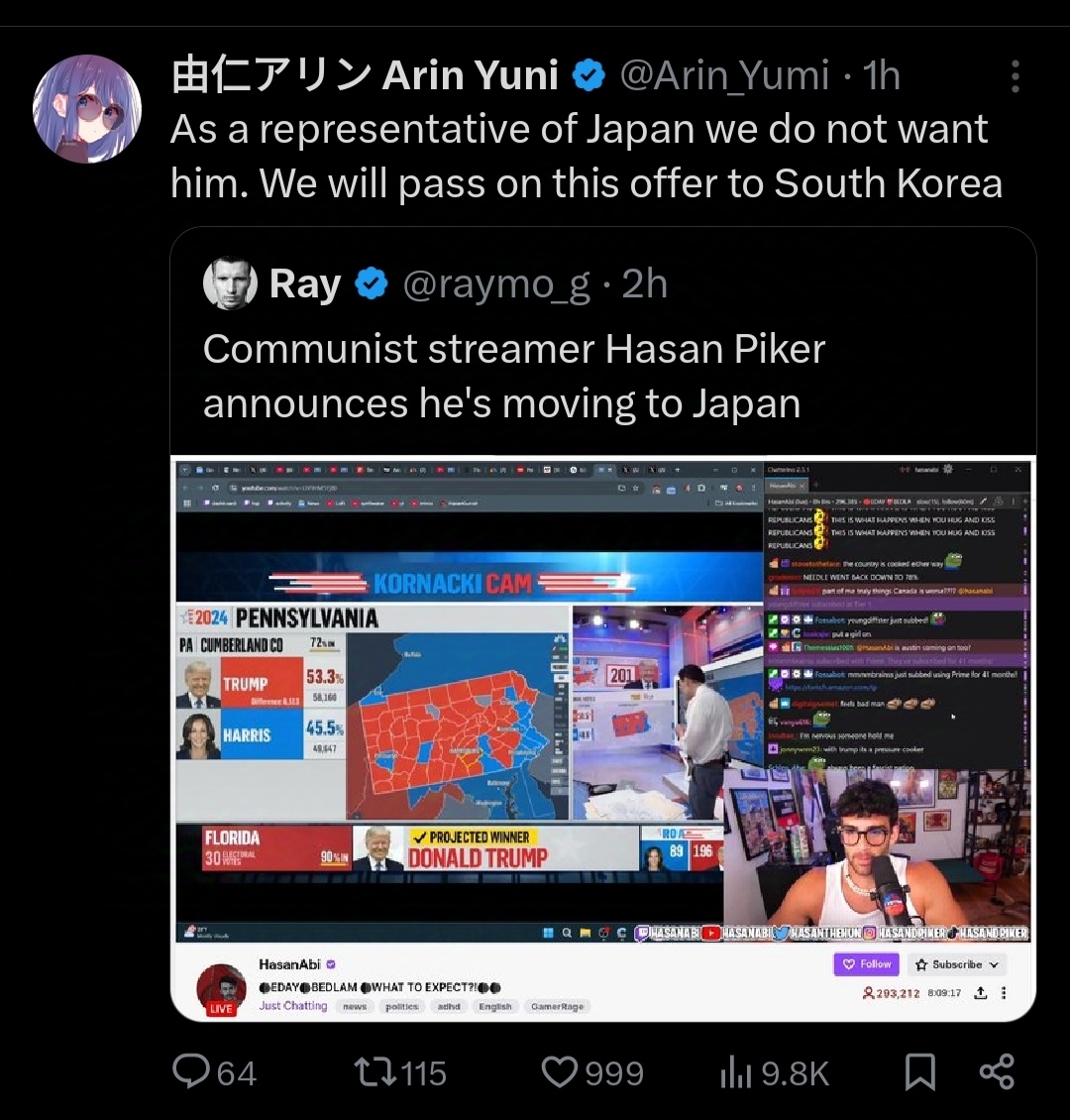Viewport: 1070px width, 1120px height.
Task: Open the quoted tweet text by Ray
Action: tap(514, 376)
